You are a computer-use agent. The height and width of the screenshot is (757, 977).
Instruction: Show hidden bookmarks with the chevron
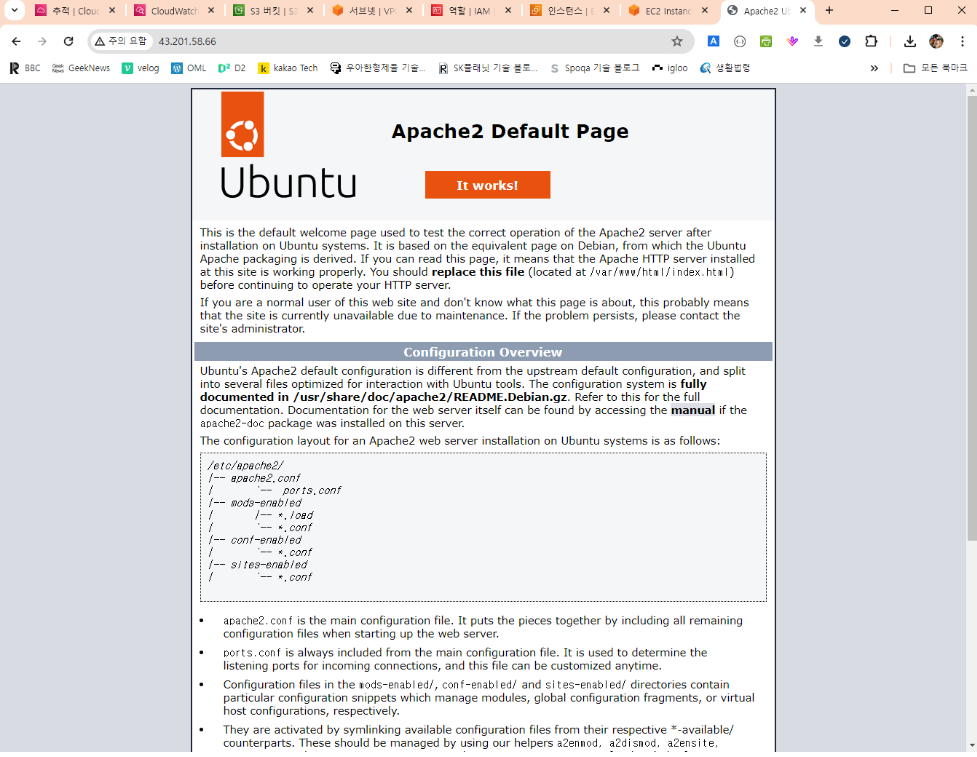pyautogui.click(x=874, y=68)
